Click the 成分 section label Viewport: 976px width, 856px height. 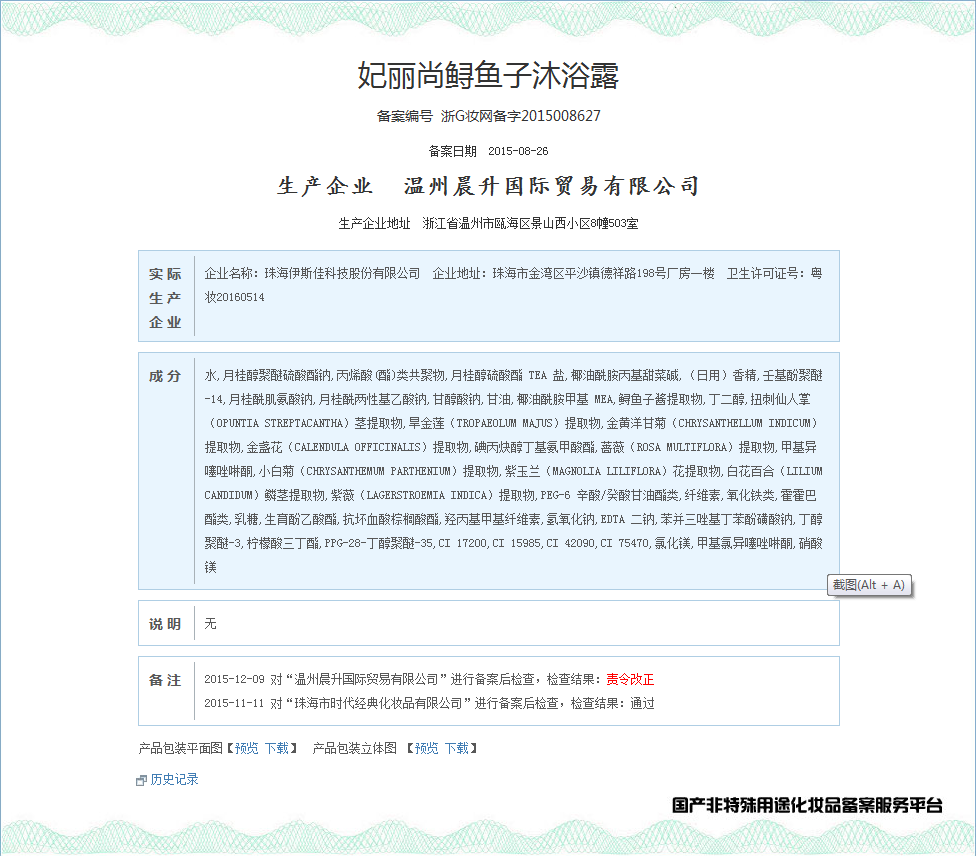tap(165, 376)
